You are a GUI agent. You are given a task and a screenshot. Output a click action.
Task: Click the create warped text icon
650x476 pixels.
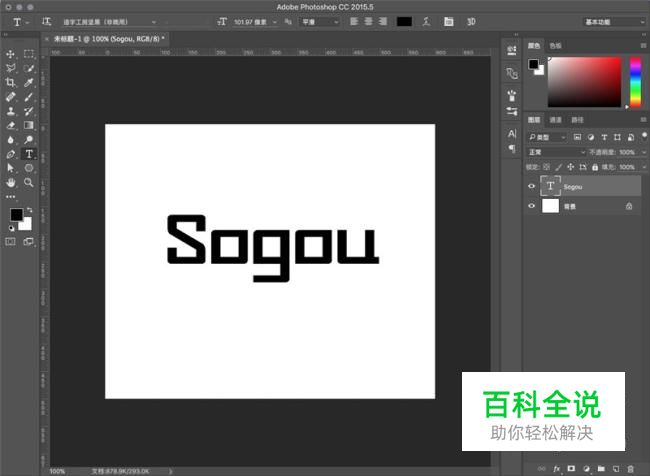tap(426, 21)
